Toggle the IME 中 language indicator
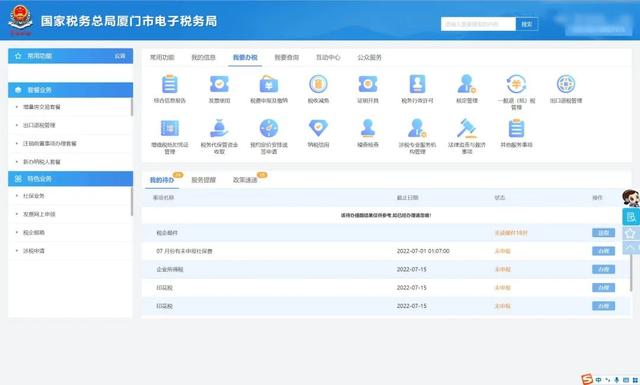The height and width of the screenshot is (385, 640). click(x=598, y=380)
